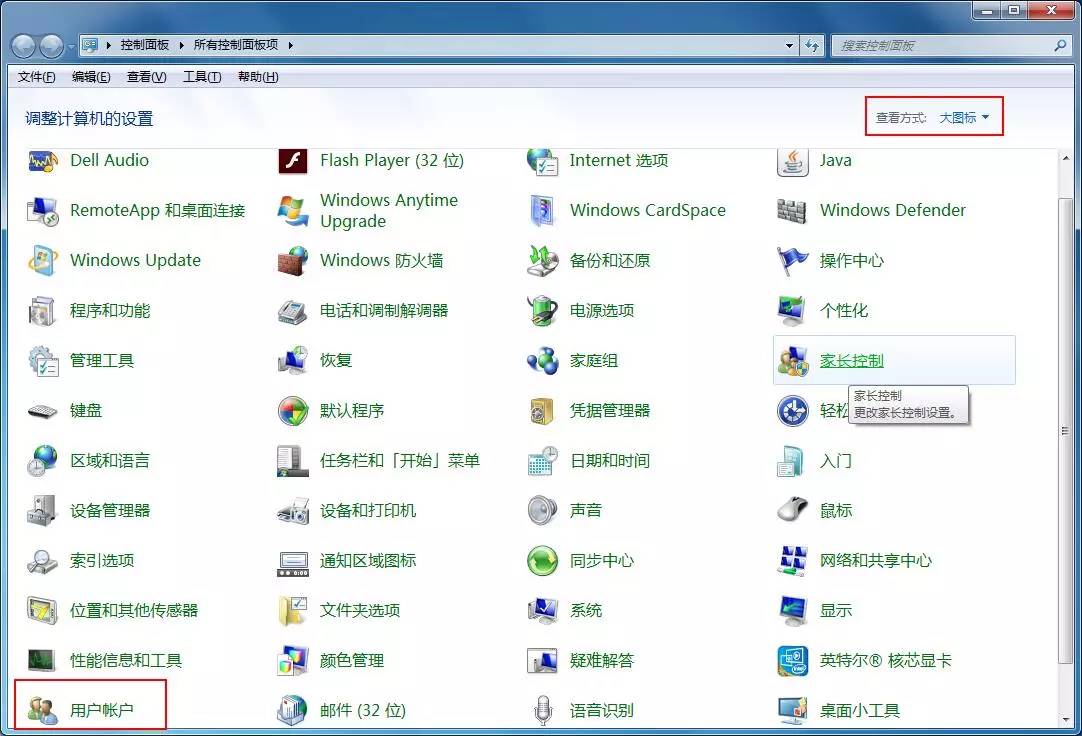Select the 默认程序 icon
Image resolution: width=1082 pixels, height=736 pixels.
tap(293, 411)
